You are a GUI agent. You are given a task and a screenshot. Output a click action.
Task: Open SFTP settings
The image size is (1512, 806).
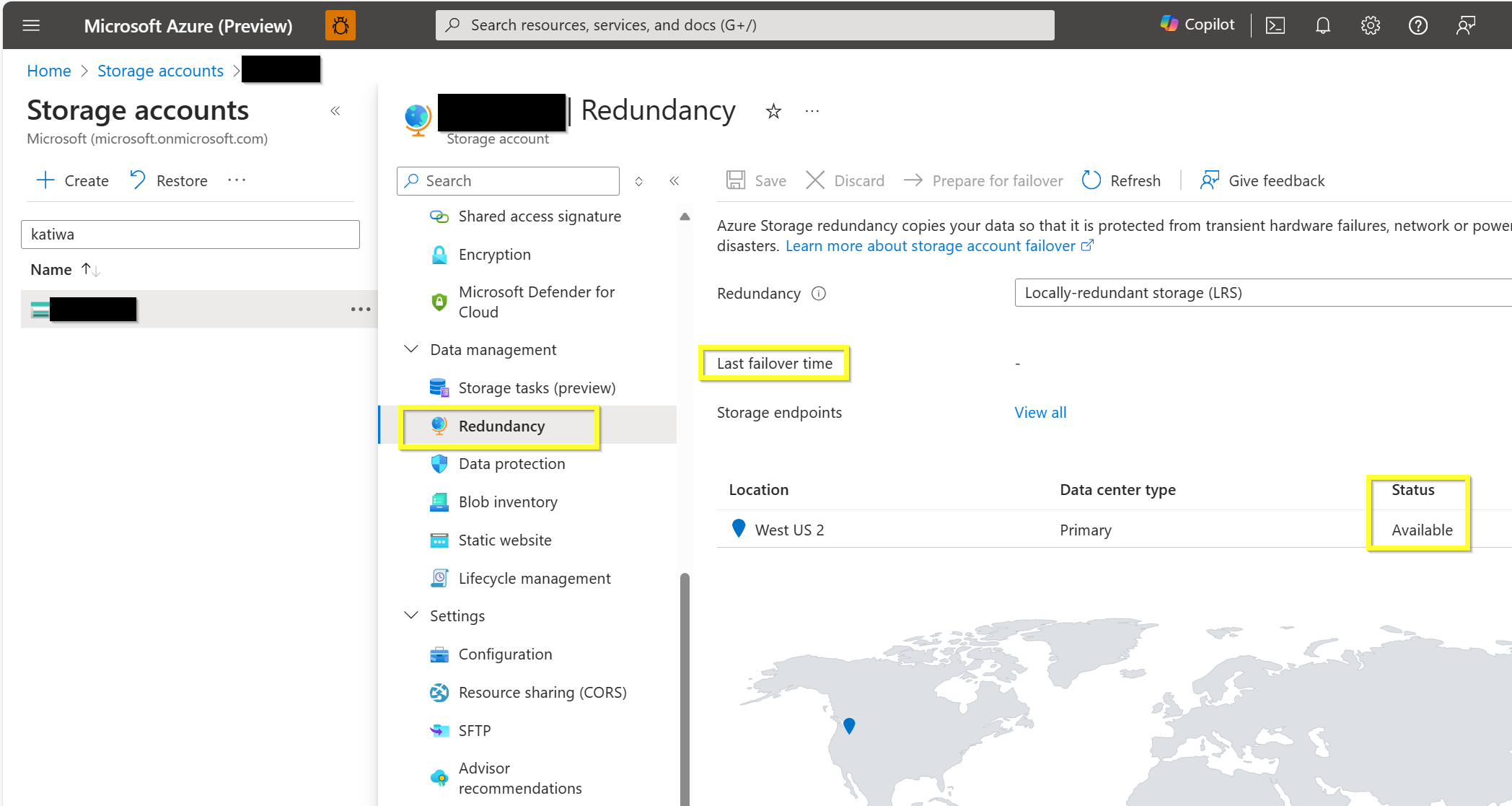[x=475, y=731]
